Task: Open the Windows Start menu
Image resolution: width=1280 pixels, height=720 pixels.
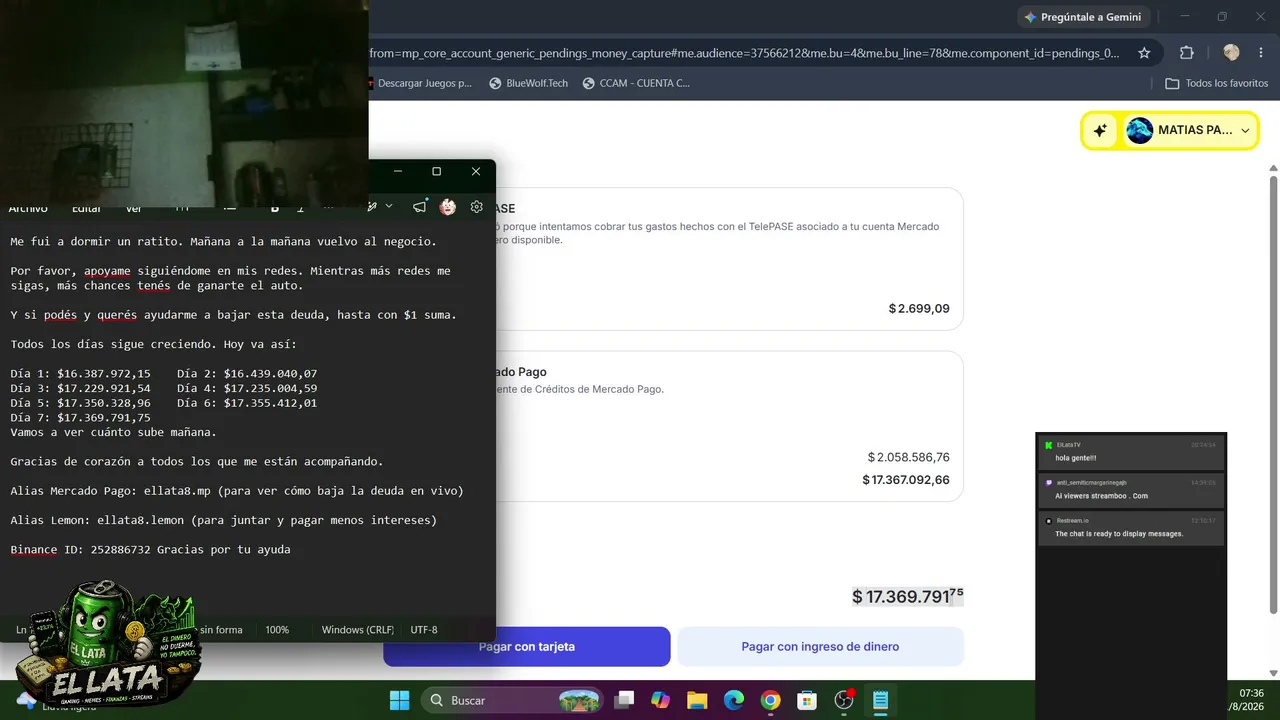Action: click(399, 700)
